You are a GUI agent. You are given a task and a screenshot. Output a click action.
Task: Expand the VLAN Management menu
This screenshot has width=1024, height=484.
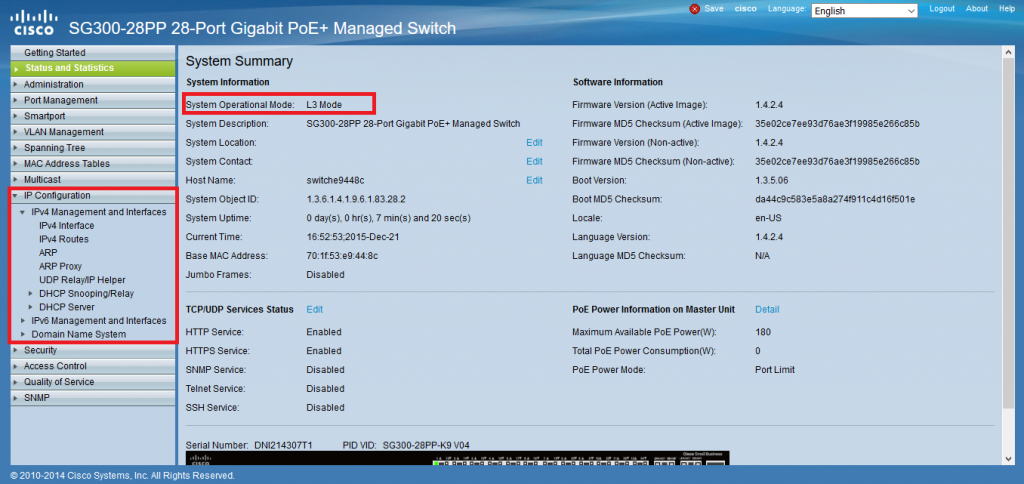click(x=93, y=132)
